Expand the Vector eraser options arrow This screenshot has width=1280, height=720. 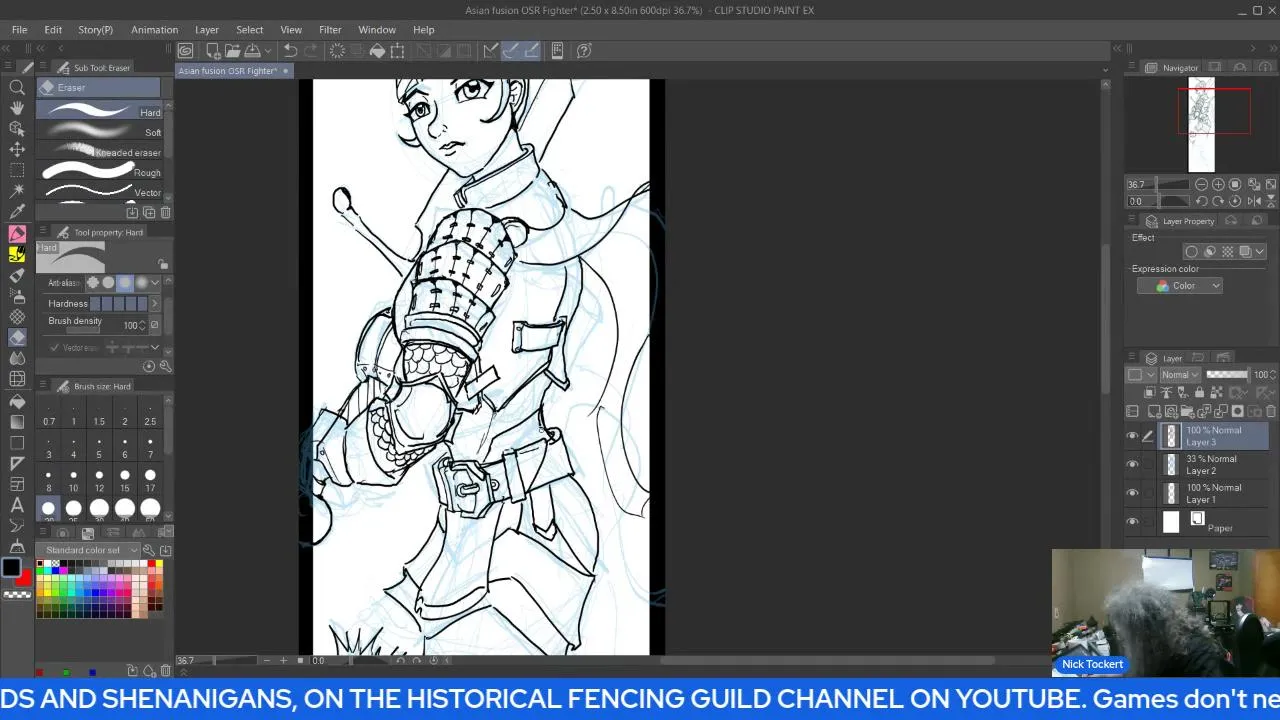(x=155, y=347)
